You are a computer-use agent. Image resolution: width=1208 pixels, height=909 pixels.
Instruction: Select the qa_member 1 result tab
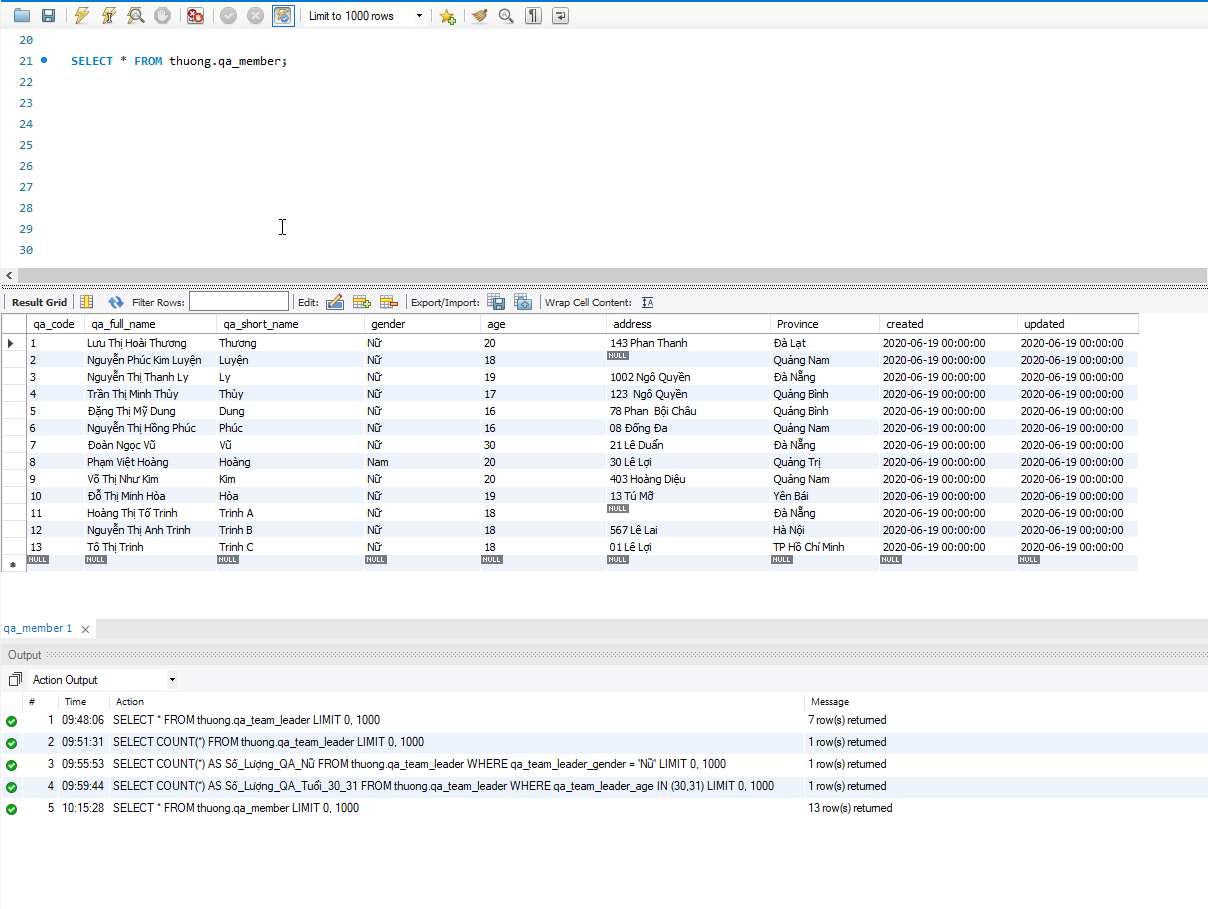point(38,629)
